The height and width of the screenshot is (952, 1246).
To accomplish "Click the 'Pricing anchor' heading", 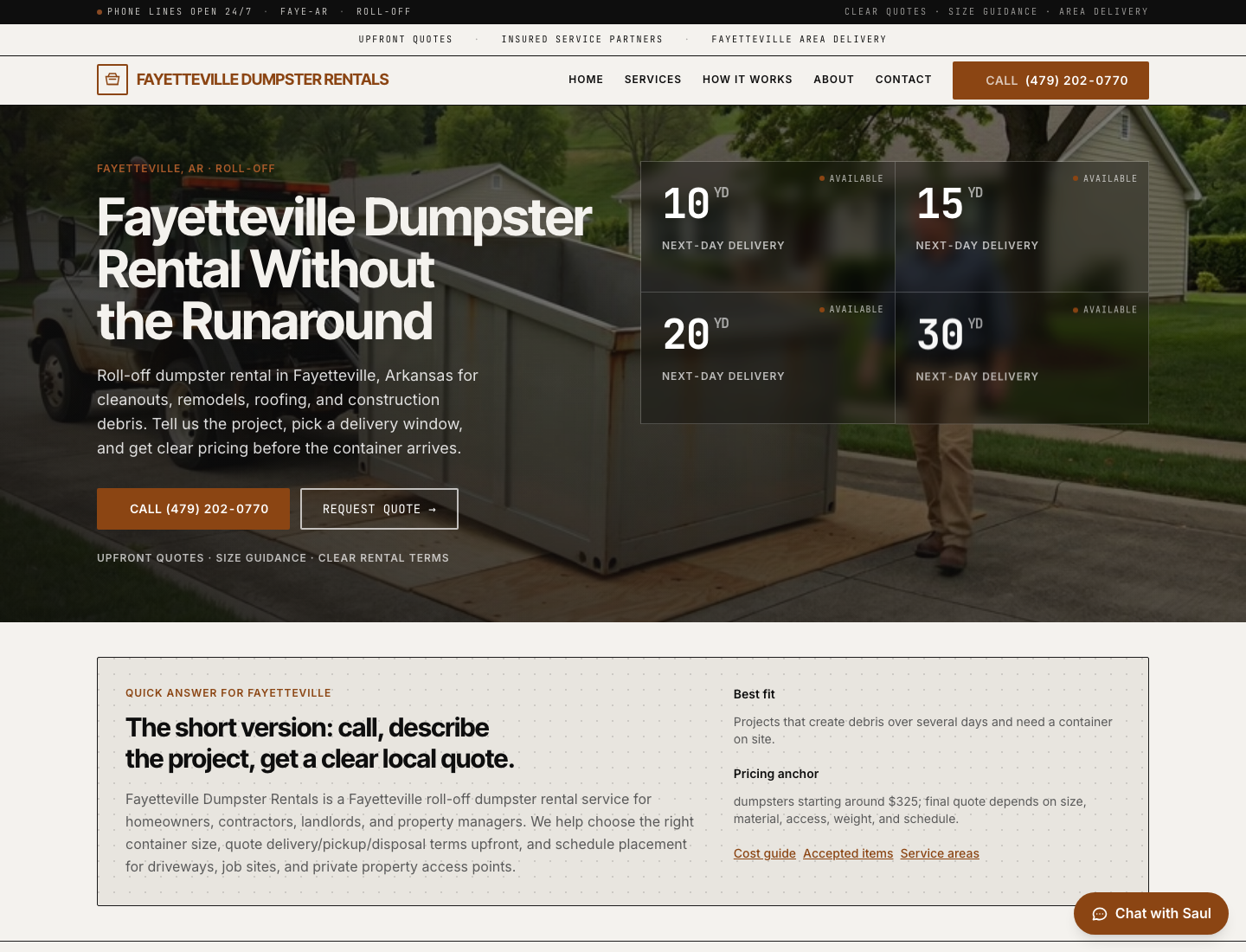I will (776, 774).
